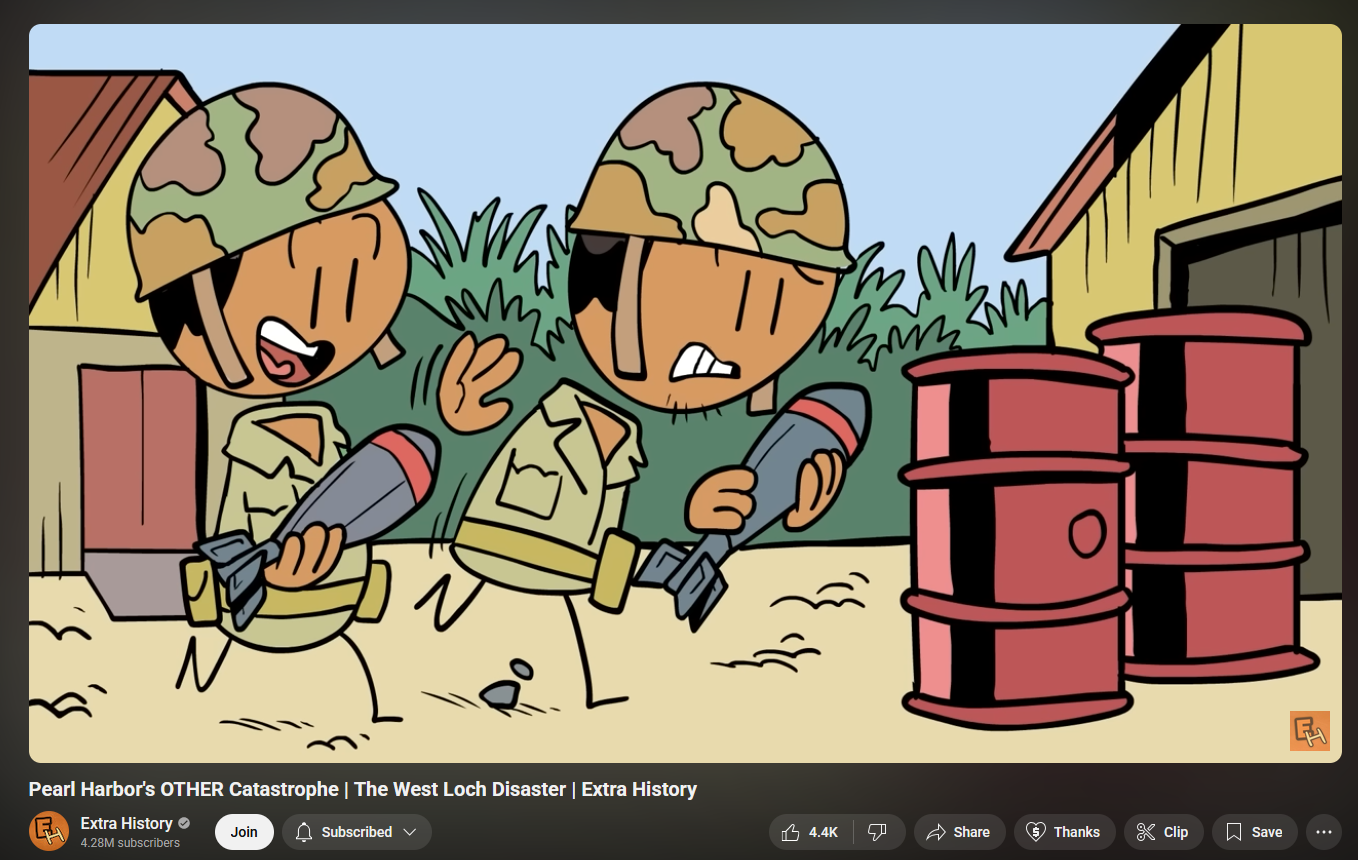Open the three-dot more actions menu
The width and height of the screenshot is (1358, 860).
[x=1324, y=832]
